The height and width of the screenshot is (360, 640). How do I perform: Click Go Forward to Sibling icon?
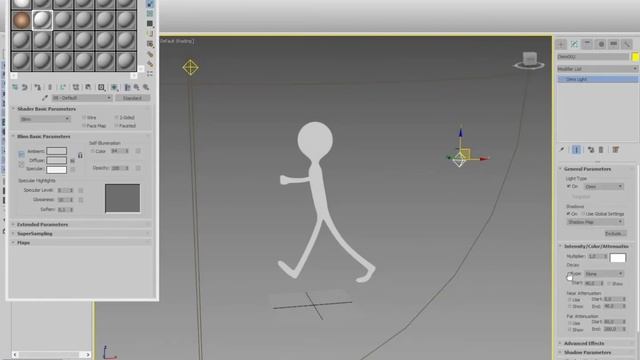(x=146, y=87)
